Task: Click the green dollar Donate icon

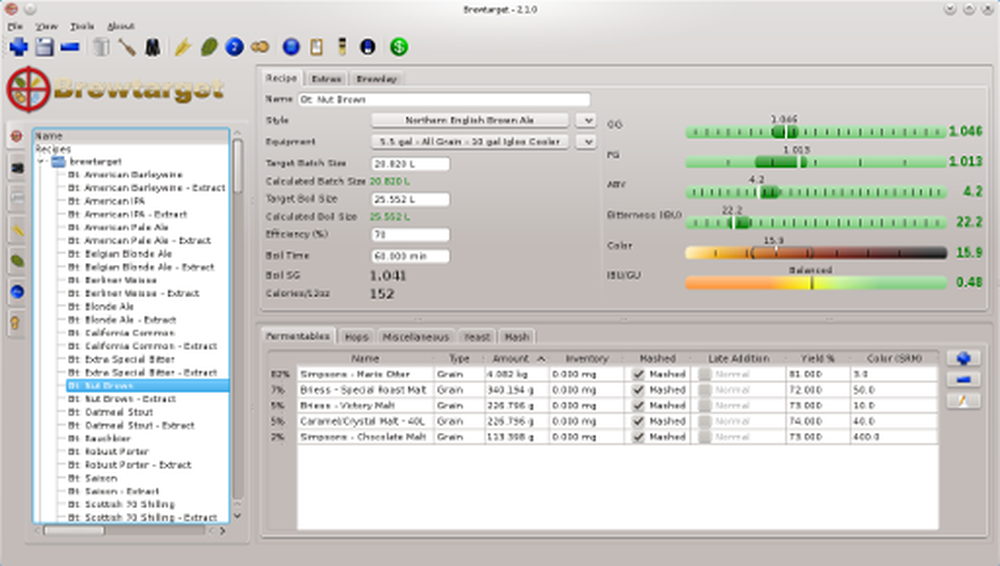Action: (x=399, y=47)
